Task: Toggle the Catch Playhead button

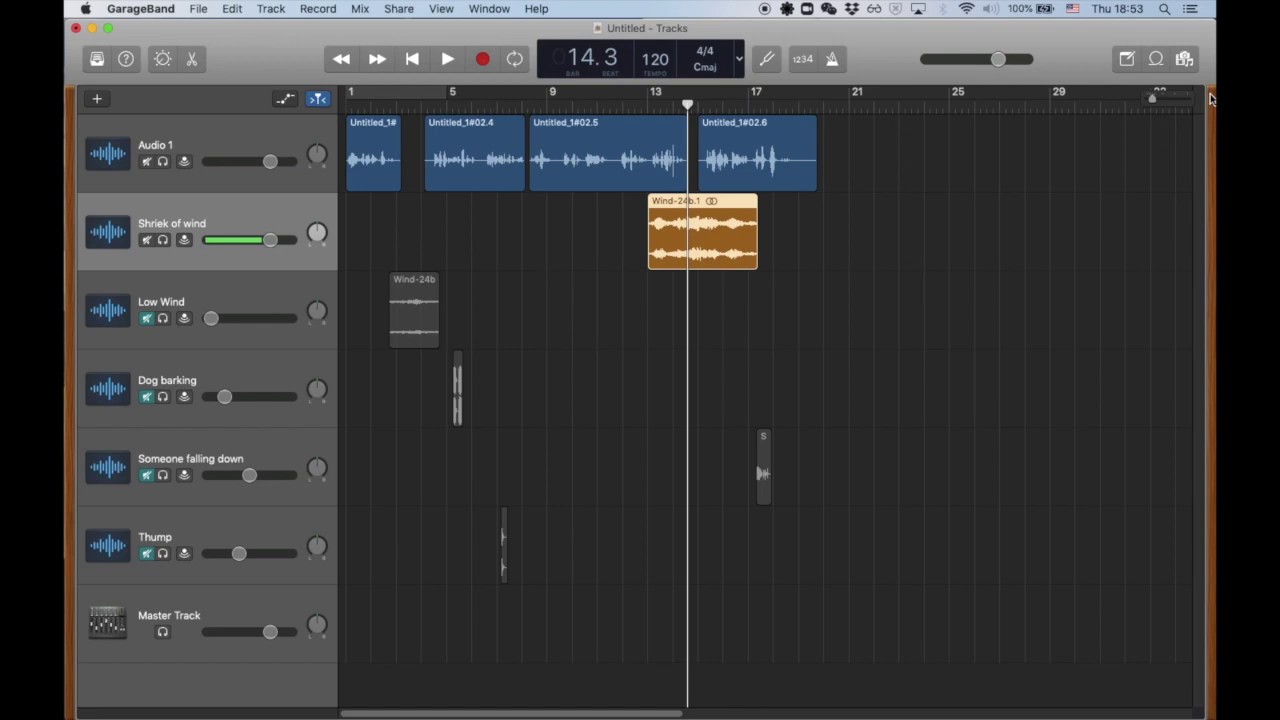Action: (318, 99)
